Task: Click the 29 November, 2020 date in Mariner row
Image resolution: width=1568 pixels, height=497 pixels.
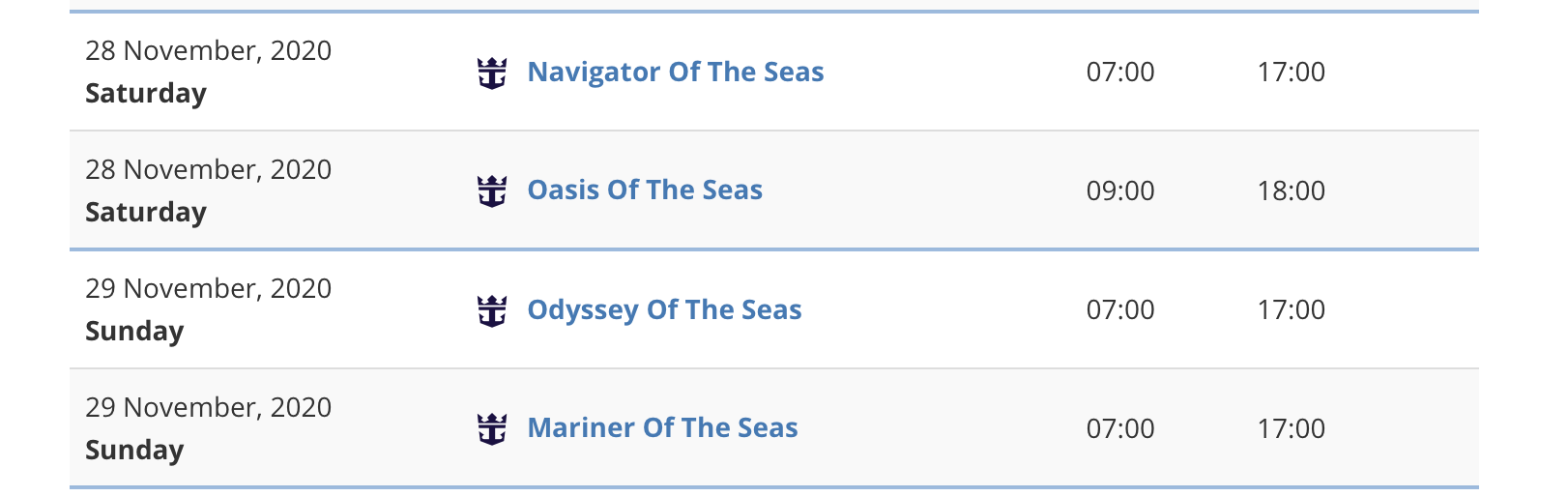Action: (x=208, y=407)
